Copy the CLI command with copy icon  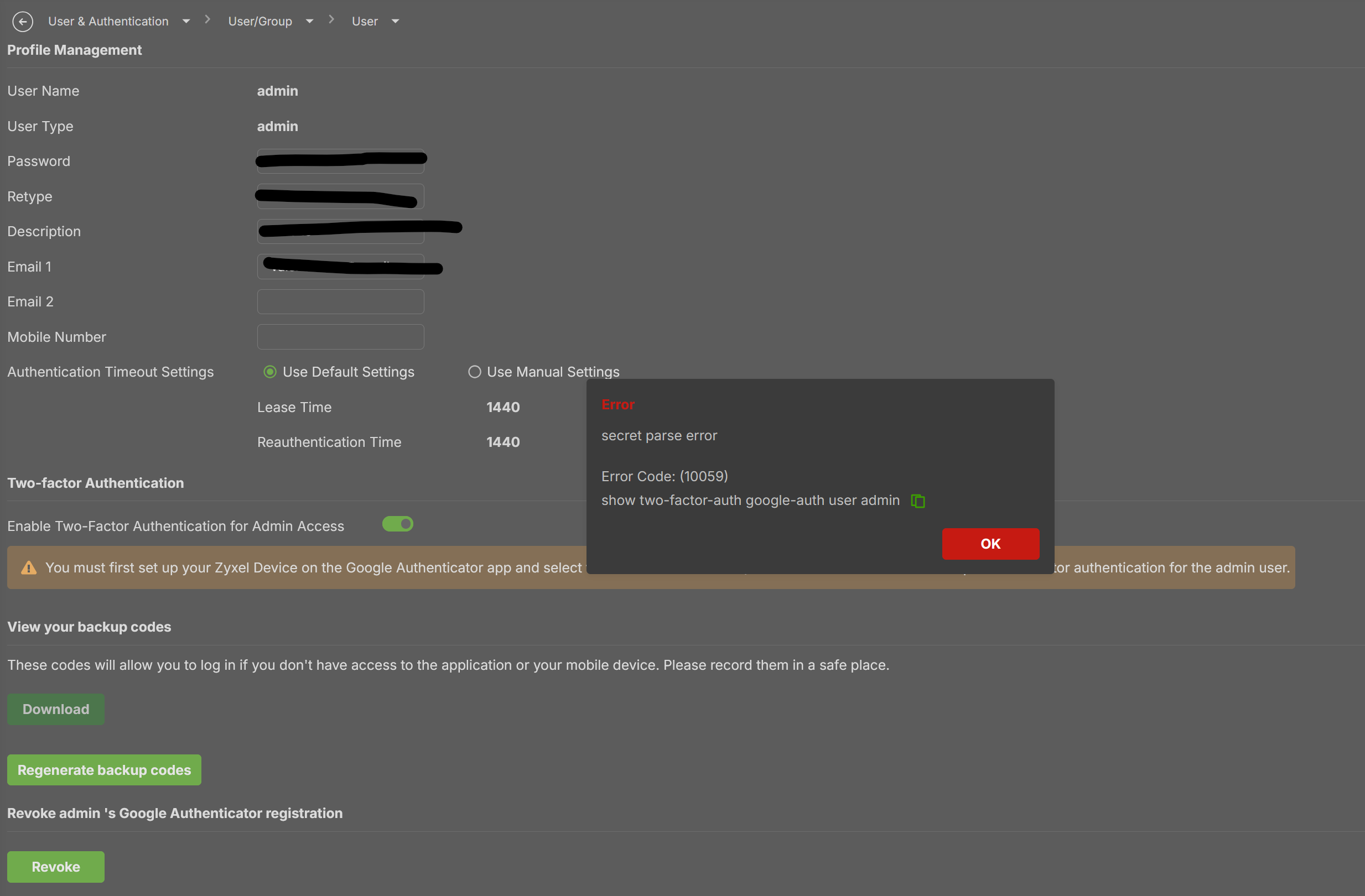point(917,501)
